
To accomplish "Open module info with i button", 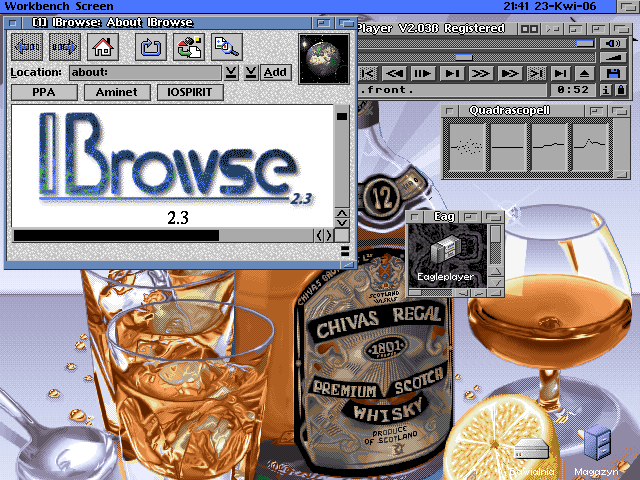I will point(606,90).
